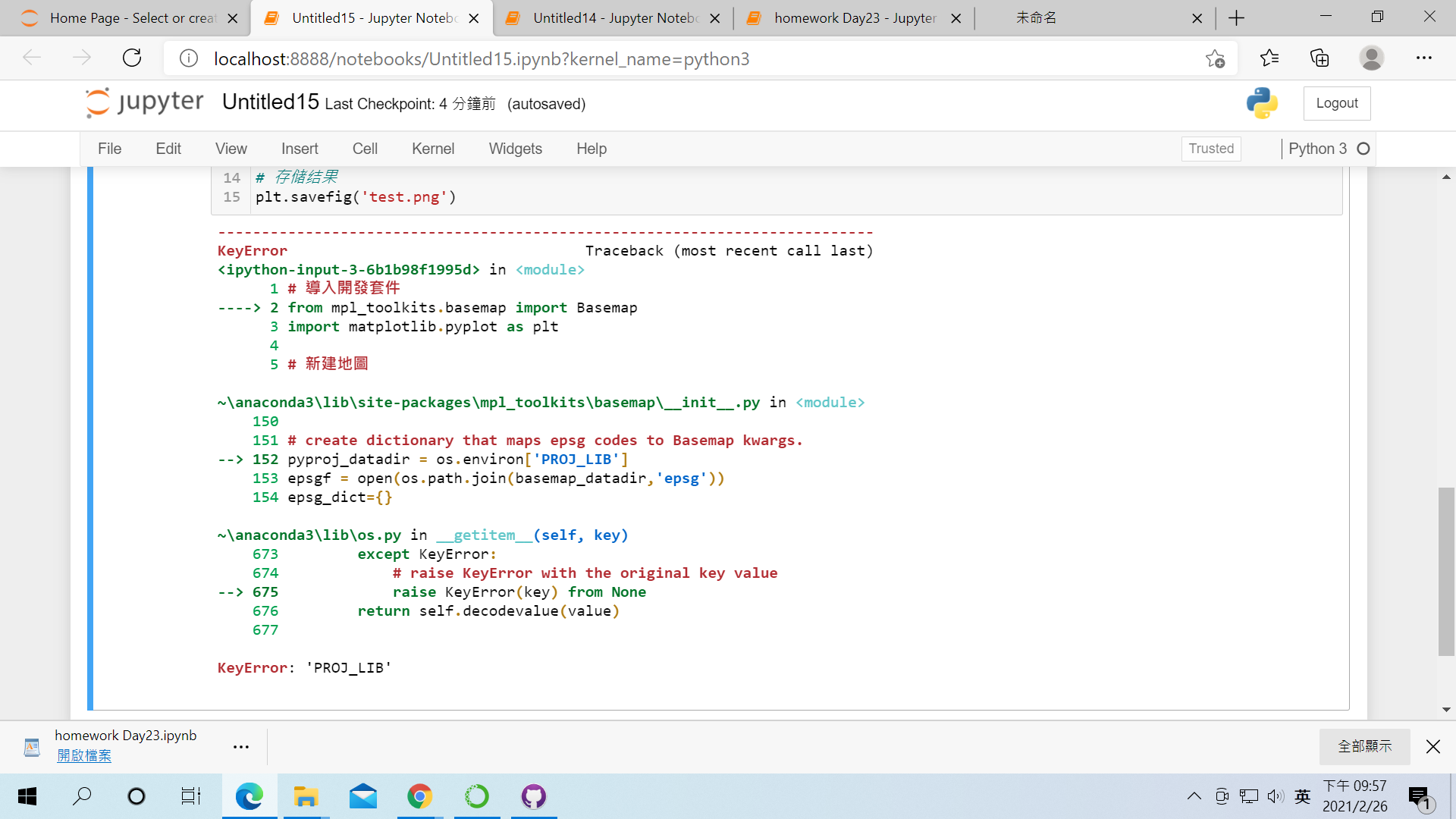The height and width of the screenshot is (819, 1456).
Task: View site information icon in address bar
Action: click(189, 58)
